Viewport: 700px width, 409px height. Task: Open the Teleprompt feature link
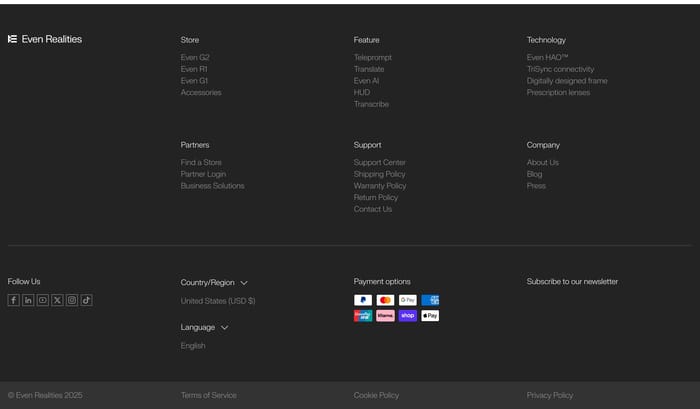373,57
